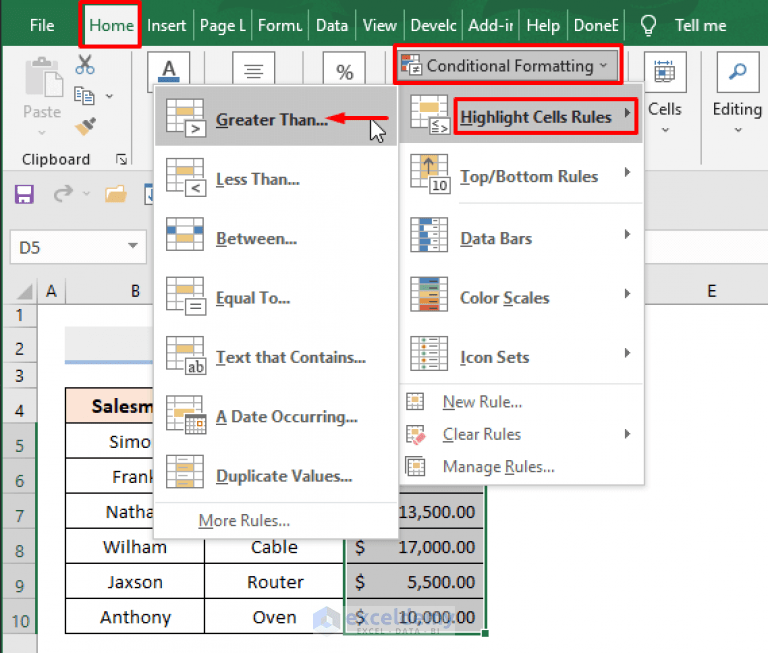768x653 pixels.
Task: Click the Tell me lightbulb icon
Action: pos(648,25)
